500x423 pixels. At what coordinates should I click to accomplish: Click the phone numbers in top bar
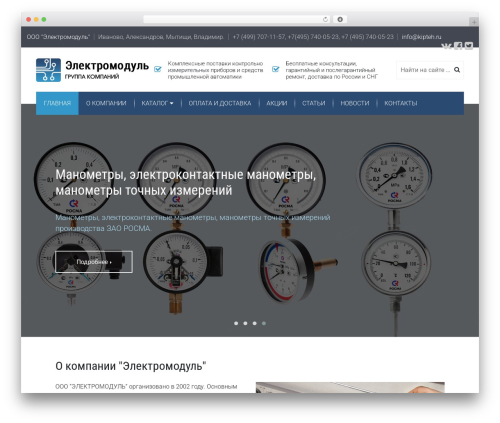313,37
